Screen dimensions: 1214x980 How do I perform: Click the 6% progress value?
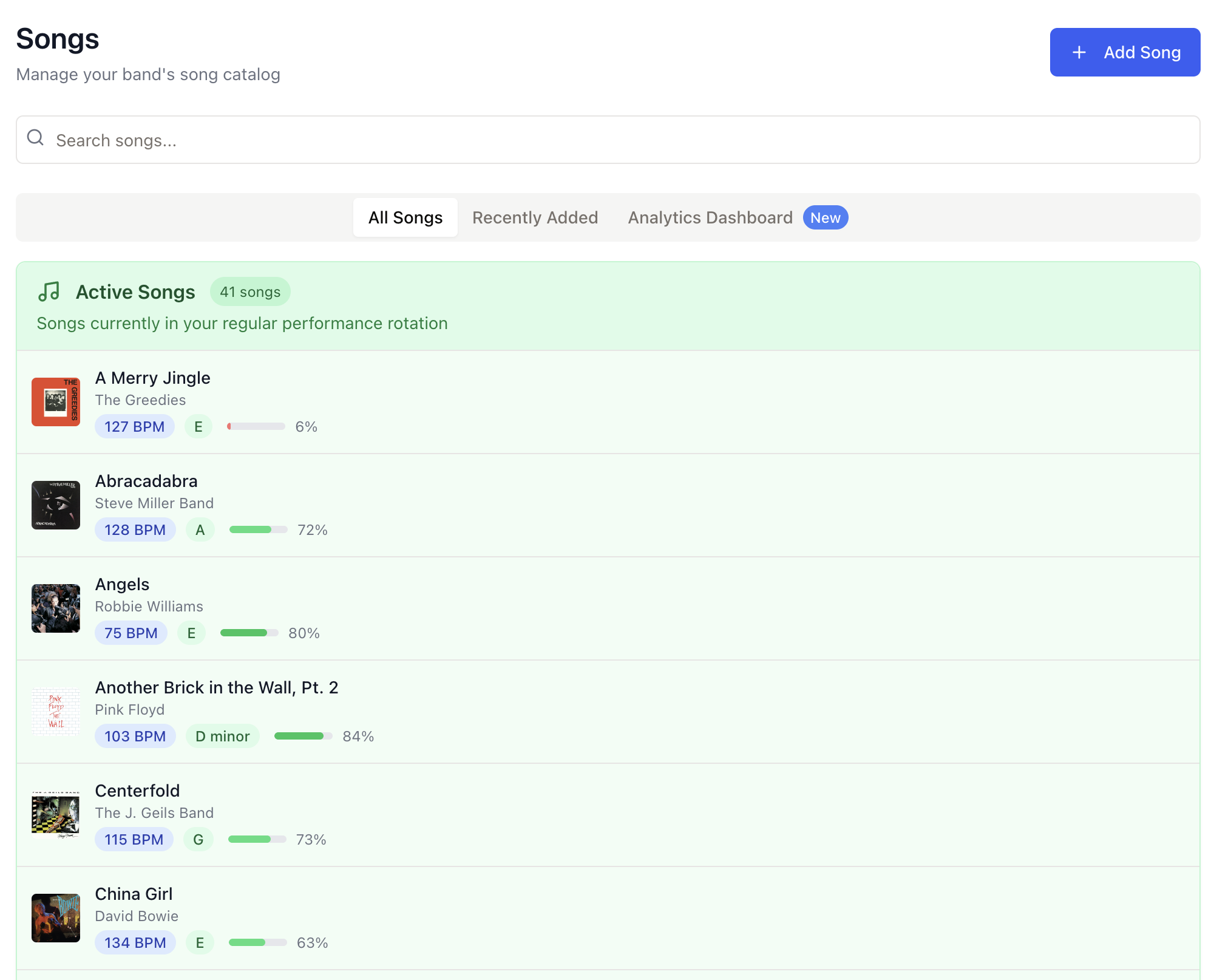[x=307, y=427]
